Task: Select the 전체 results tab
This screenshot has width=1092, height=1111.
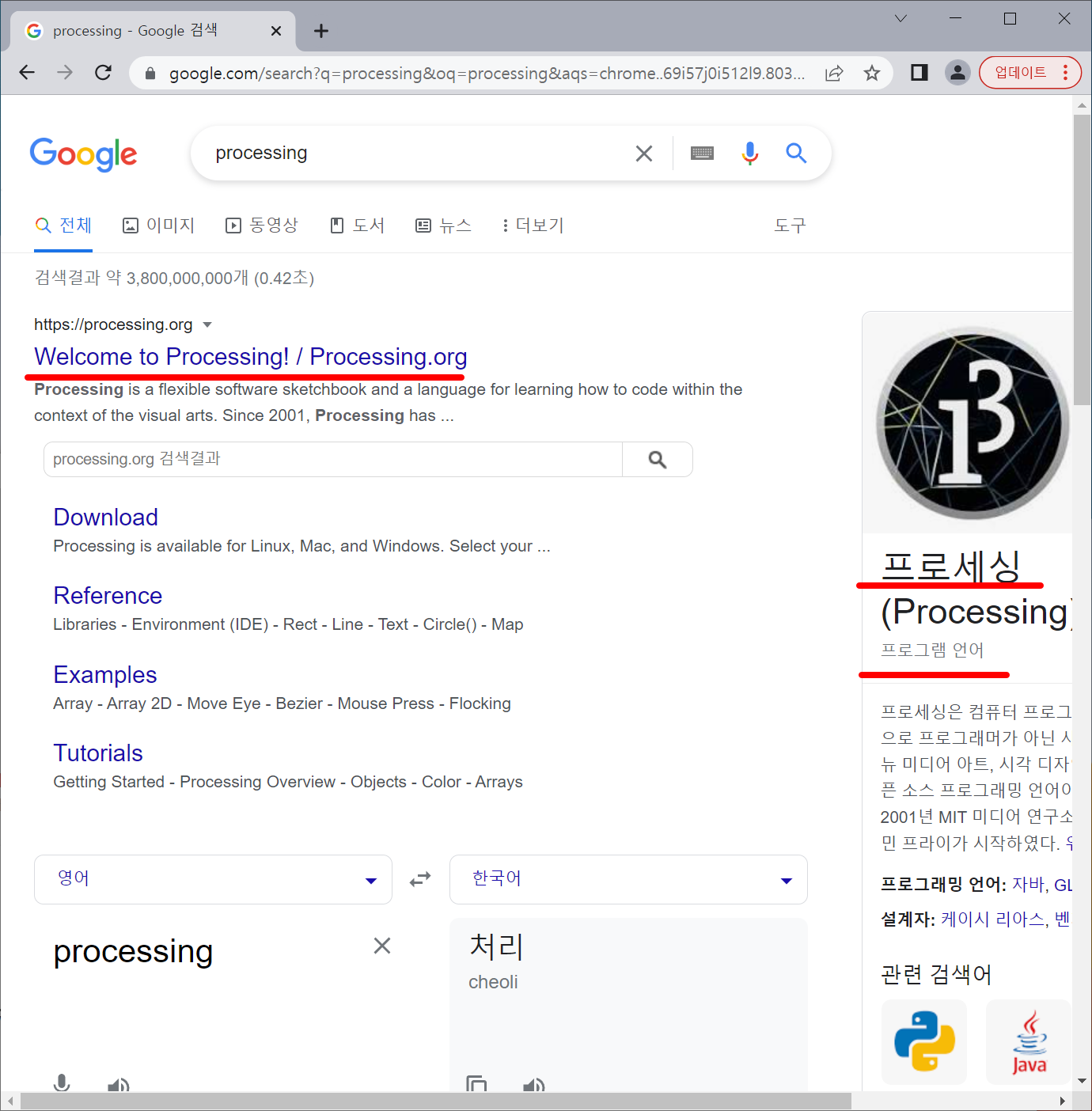Action: [63, 226]
